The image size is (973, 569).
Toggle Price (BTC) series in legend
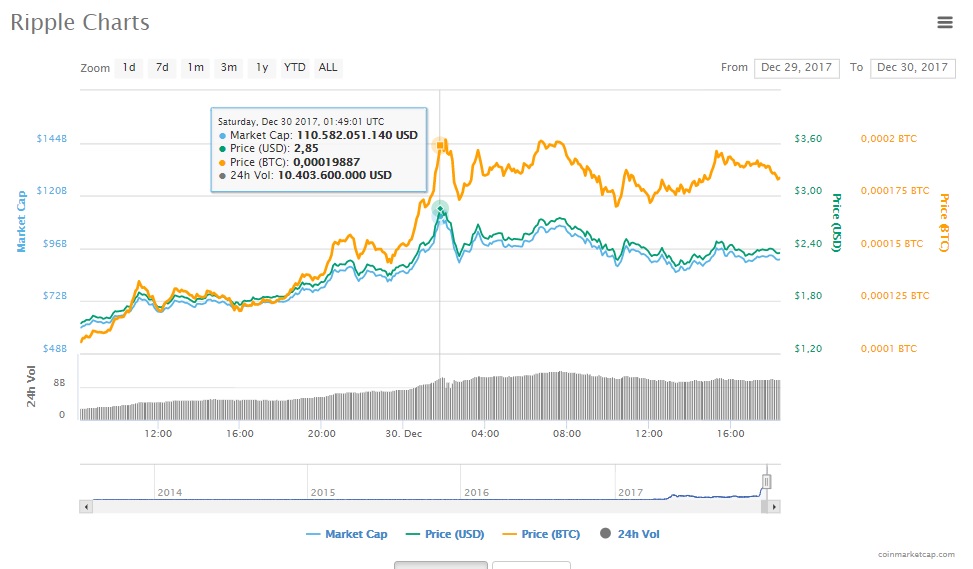pyautogui.click(x=541, y=534)
